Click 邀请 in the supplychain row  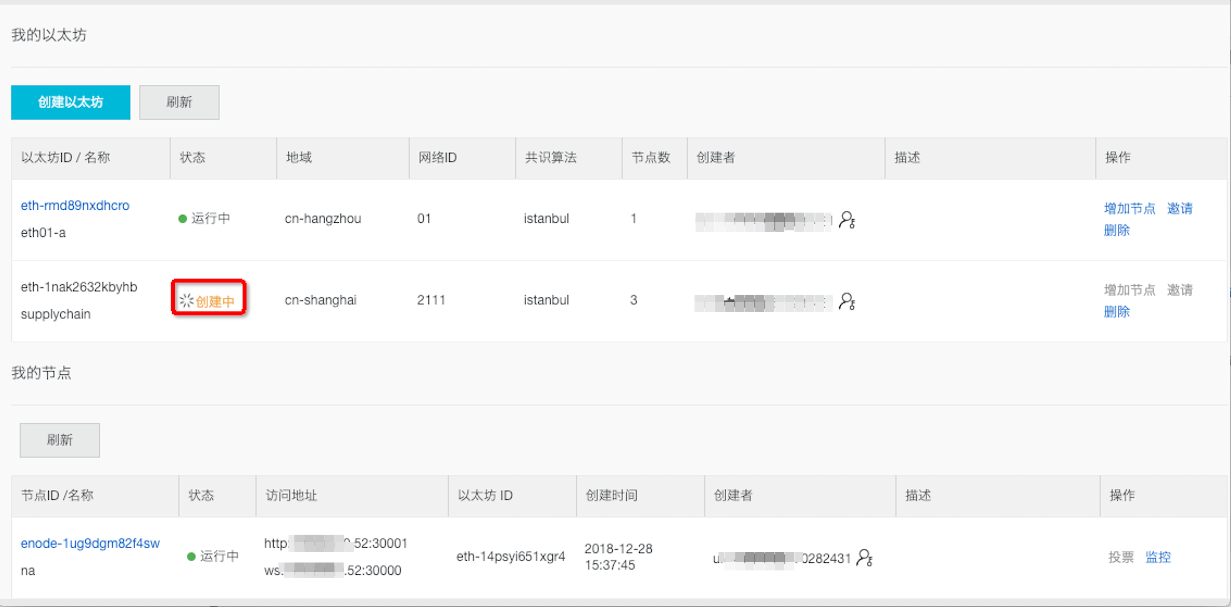pos(1180,289)
